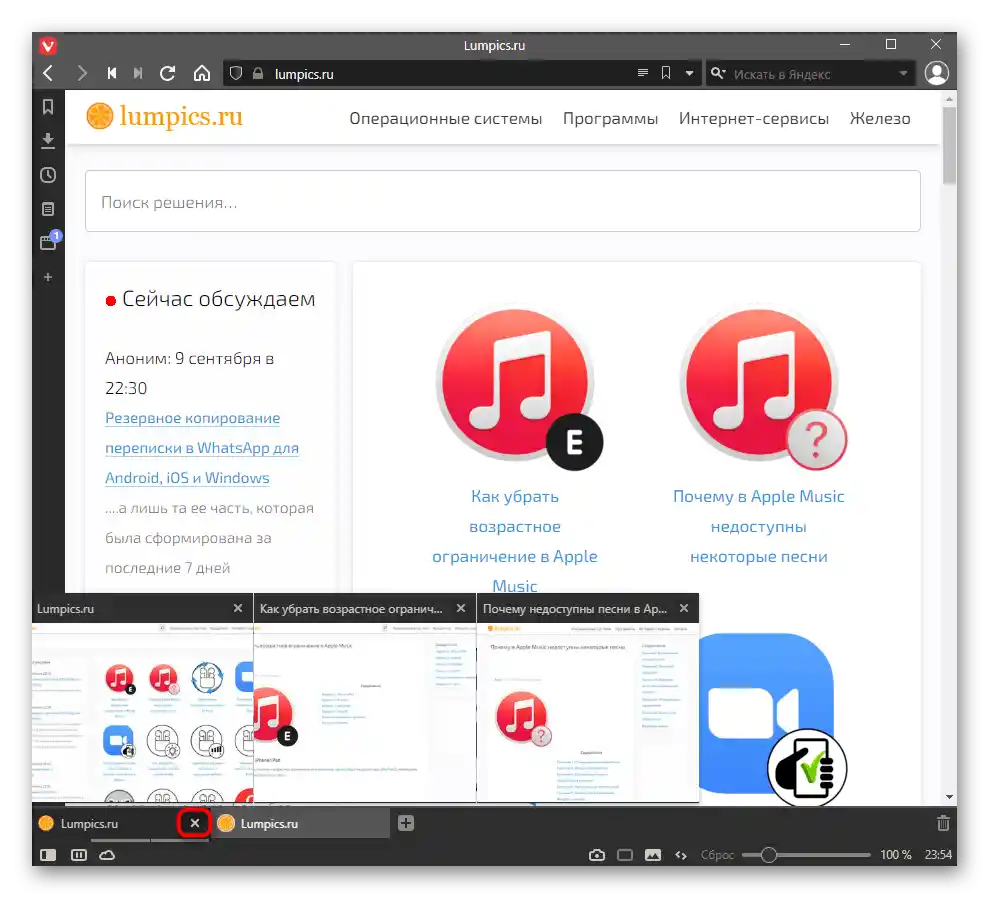Open the sync cloud status
989x898 pixels.
pyautogui.click(x=107, y=855)
